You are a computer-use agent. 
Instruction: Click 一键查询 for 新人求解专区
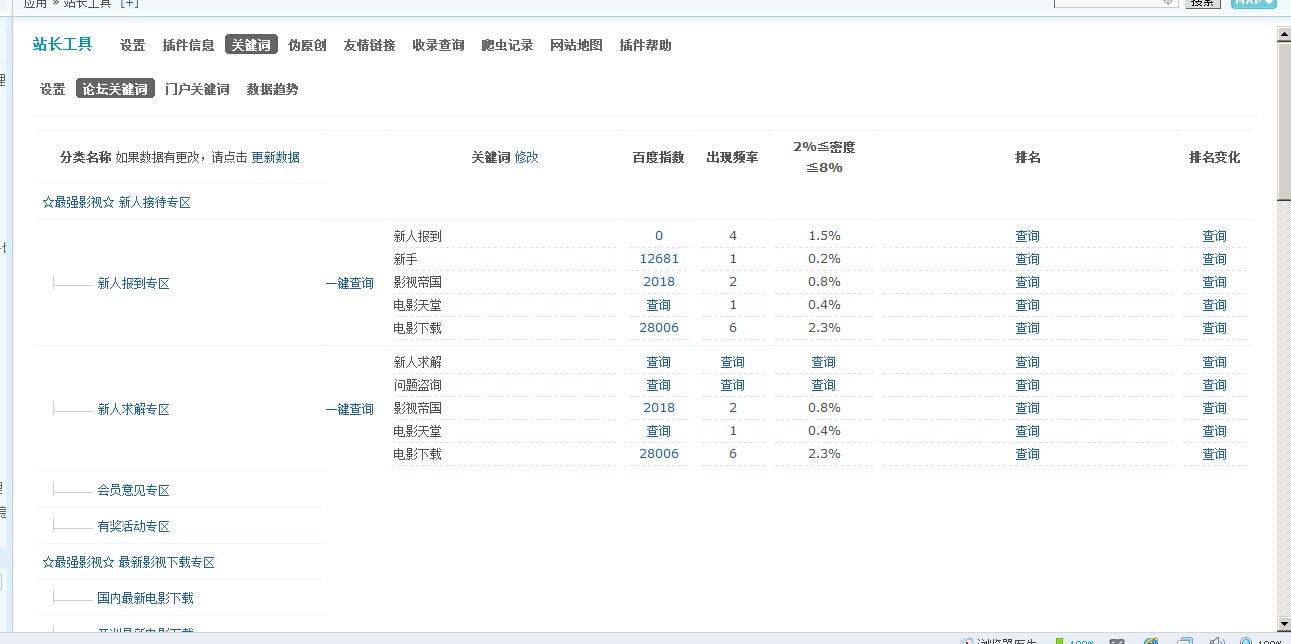pos(349,409)
